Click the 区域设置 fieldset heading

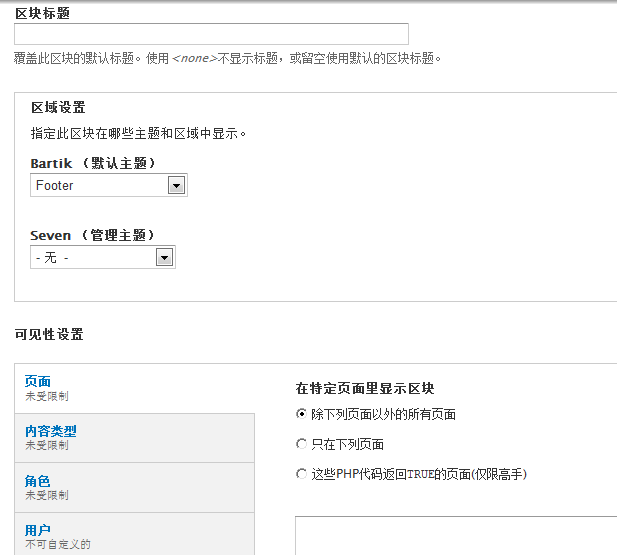pos(58,107)
